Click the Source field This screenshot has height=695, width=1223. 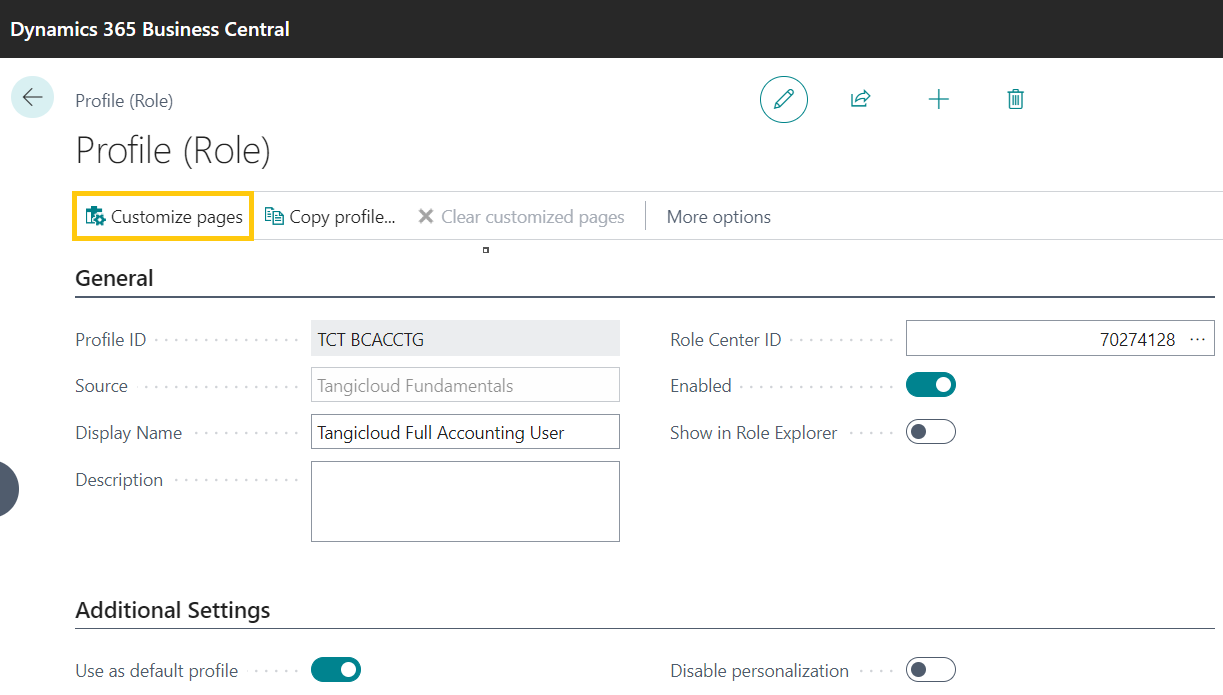pos(465,385)
